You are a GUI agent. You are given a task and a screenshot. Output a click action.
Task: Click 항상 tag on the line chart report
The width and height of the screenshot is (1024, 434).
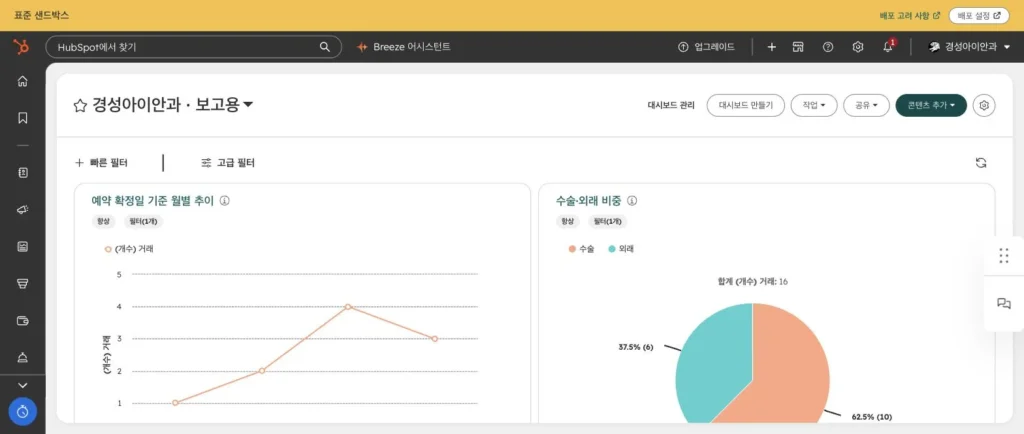[x=103, y=222]
